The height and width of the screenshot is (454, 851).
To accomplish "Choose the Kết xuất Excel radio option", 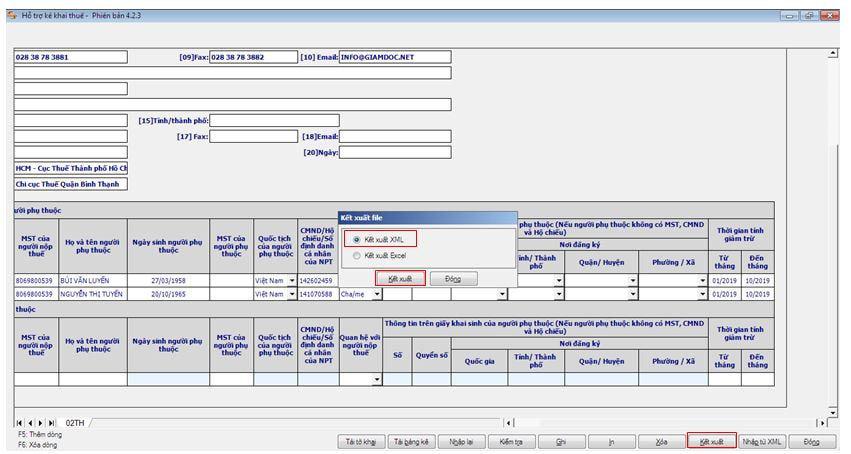I will coord(358,257).
